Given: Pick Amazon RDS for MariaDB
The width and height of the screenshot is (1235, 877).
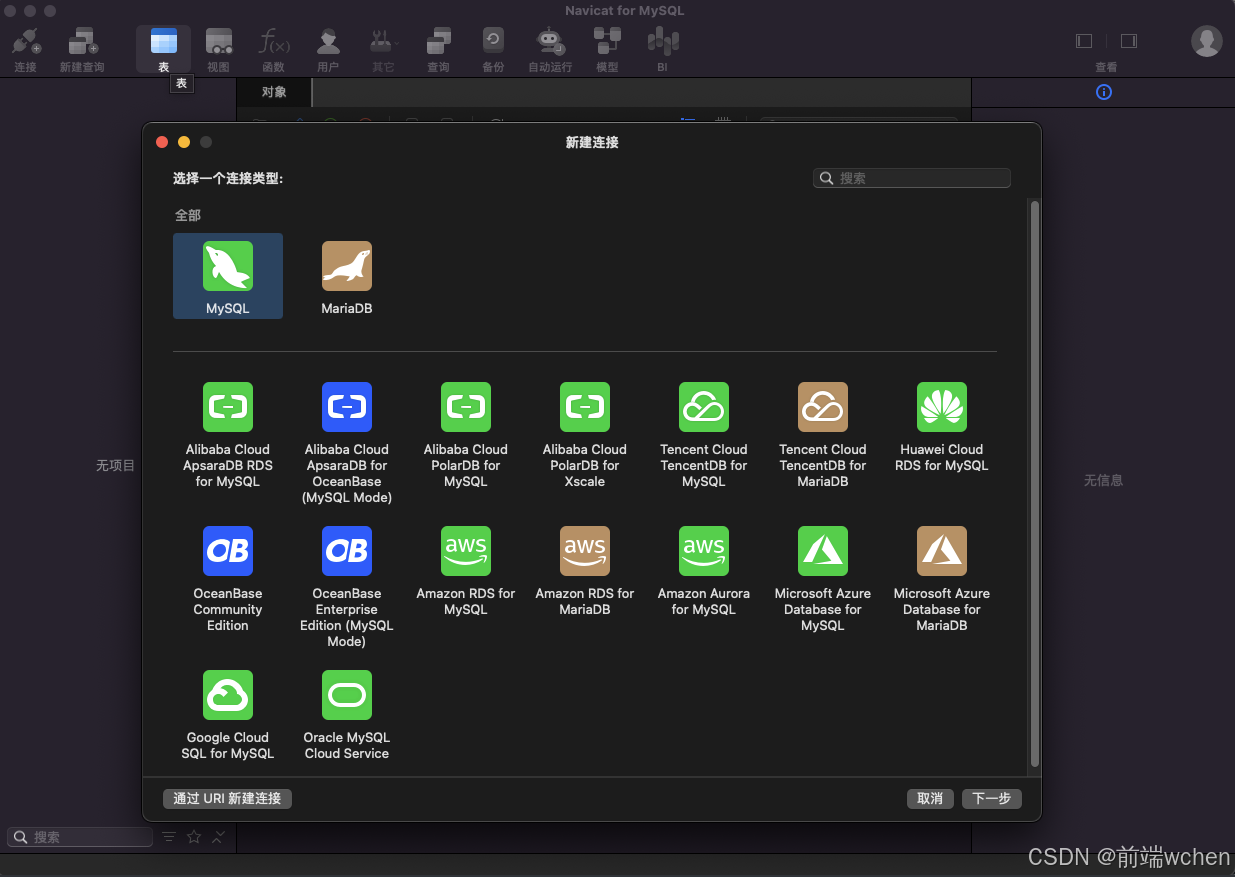Looking at the screenshot, I should click(x=585, y=571).
